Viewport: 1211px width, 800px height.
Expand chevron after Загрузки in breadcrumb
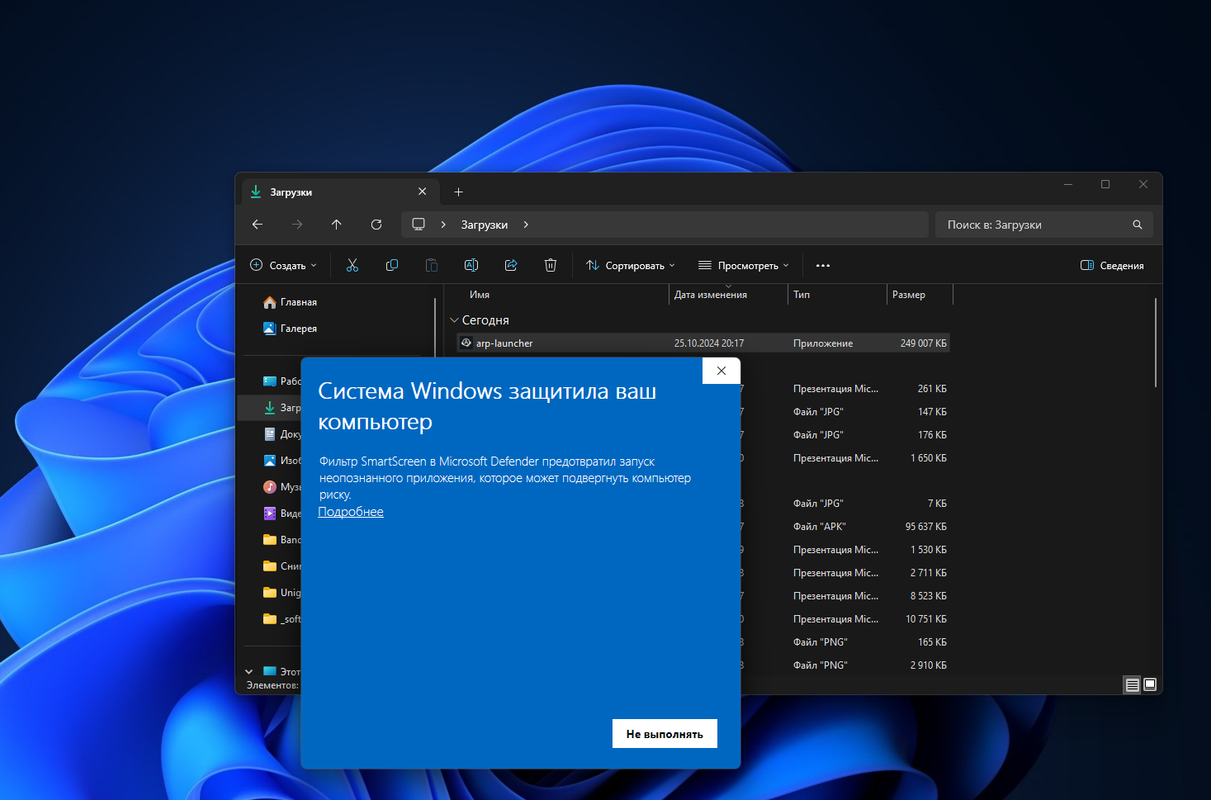[526, 225]
